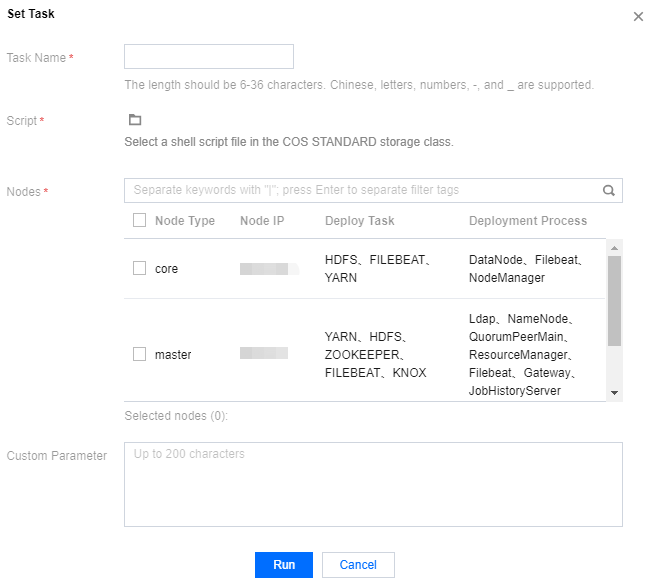The image size is (651, 584).
Task: Click the Deploy Task column header
Action: pyautogui.click(x=360, y=220)
